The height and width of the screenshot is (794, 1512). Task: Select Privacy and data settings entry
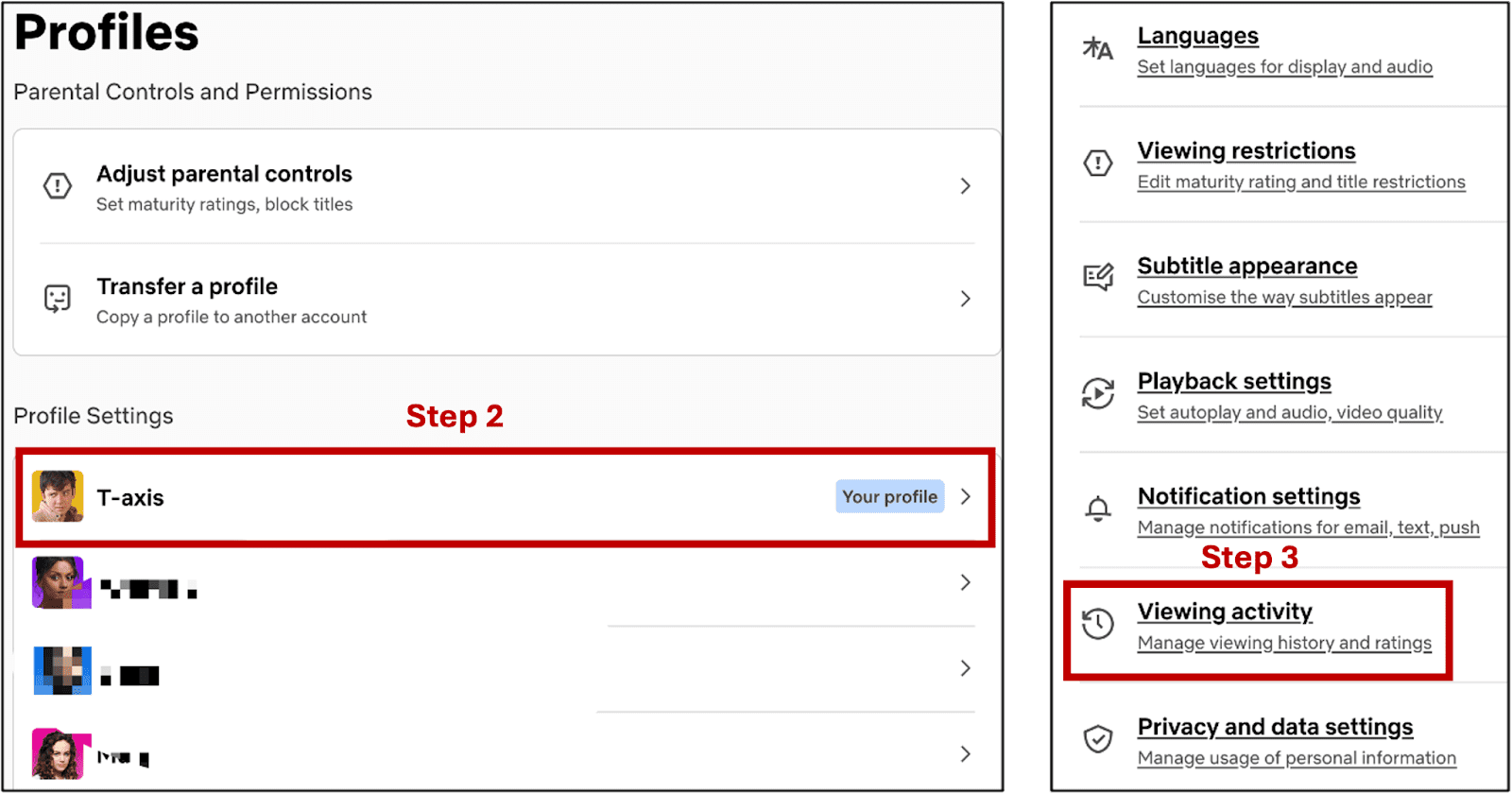(1275, 727)
